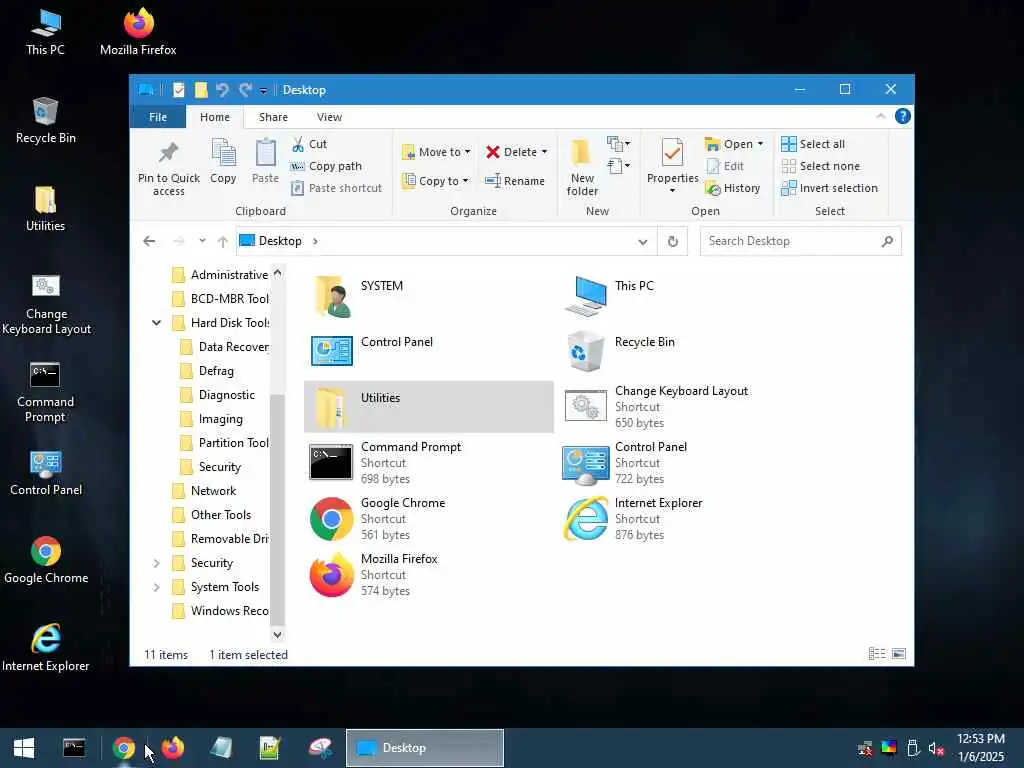Click the search magnifier icon
The width and height of the screenshot is (1024, 768).
pos(887,242)
